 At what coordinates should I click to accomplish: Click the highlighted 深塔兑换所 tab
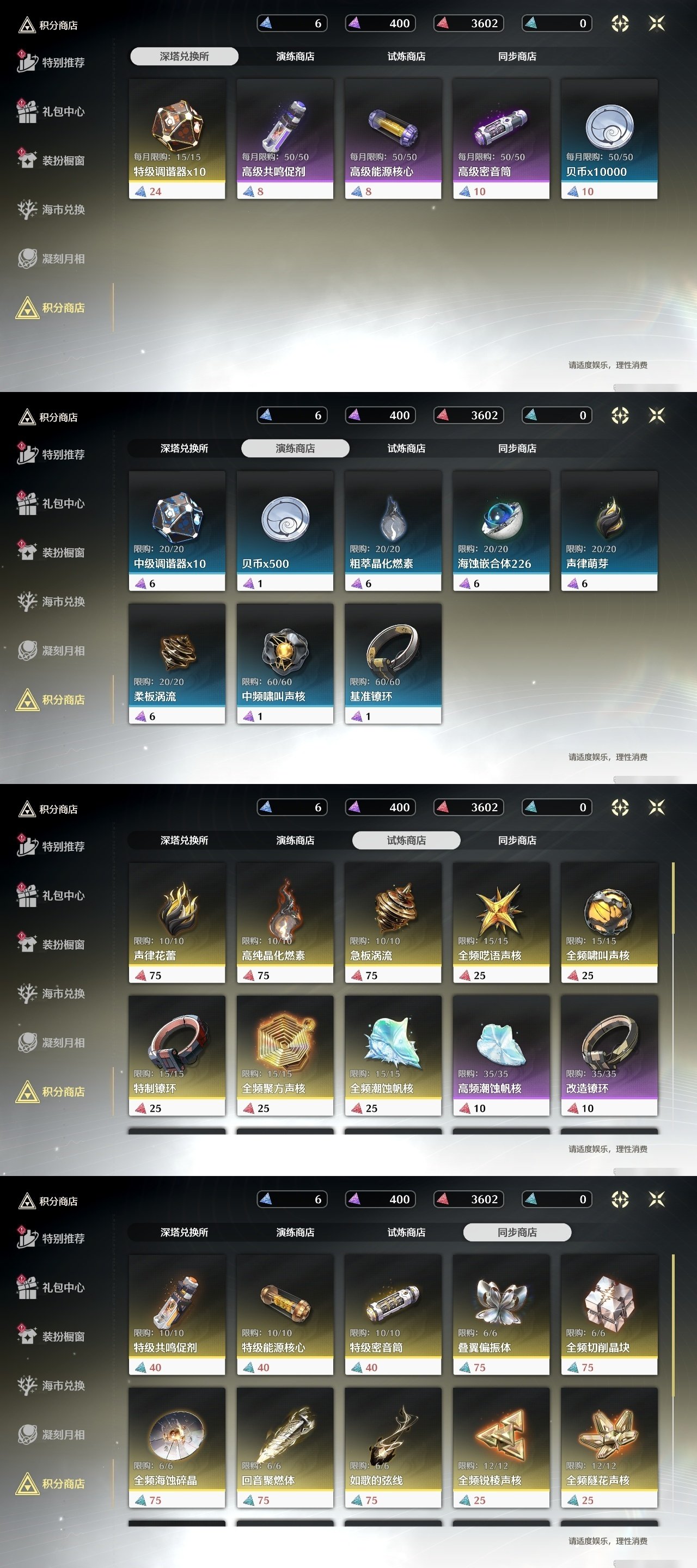[x=184, y=56]
